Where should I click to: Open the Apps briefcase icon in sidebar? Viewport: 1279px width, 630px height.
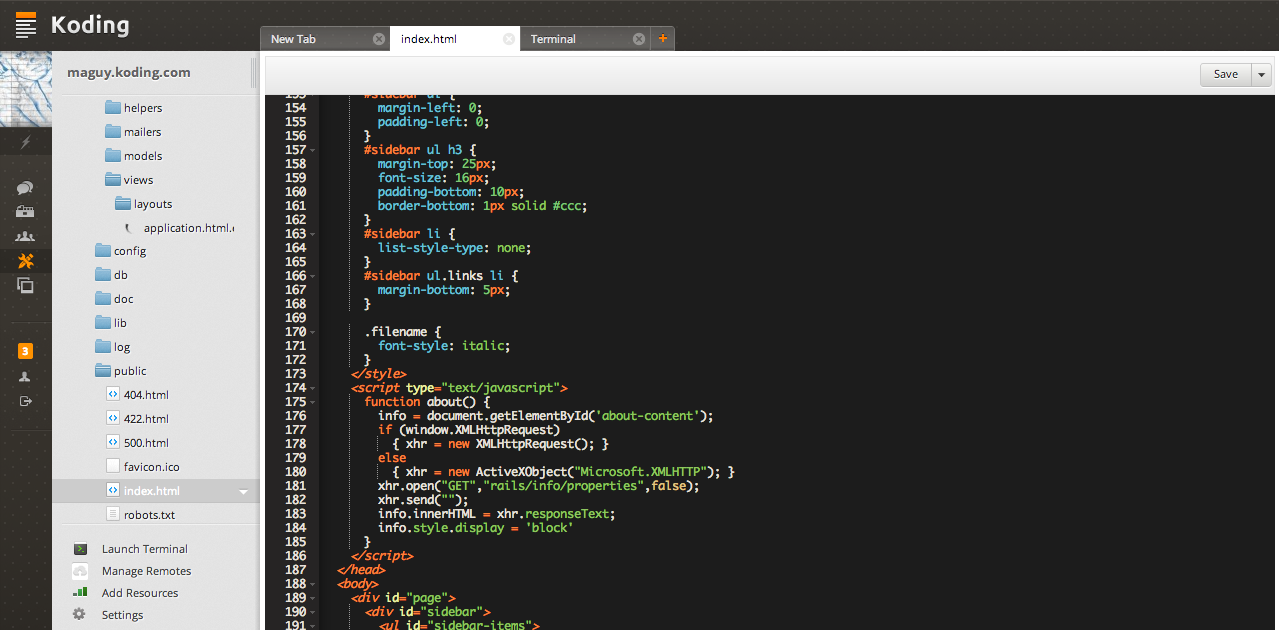tap(25, 211)
